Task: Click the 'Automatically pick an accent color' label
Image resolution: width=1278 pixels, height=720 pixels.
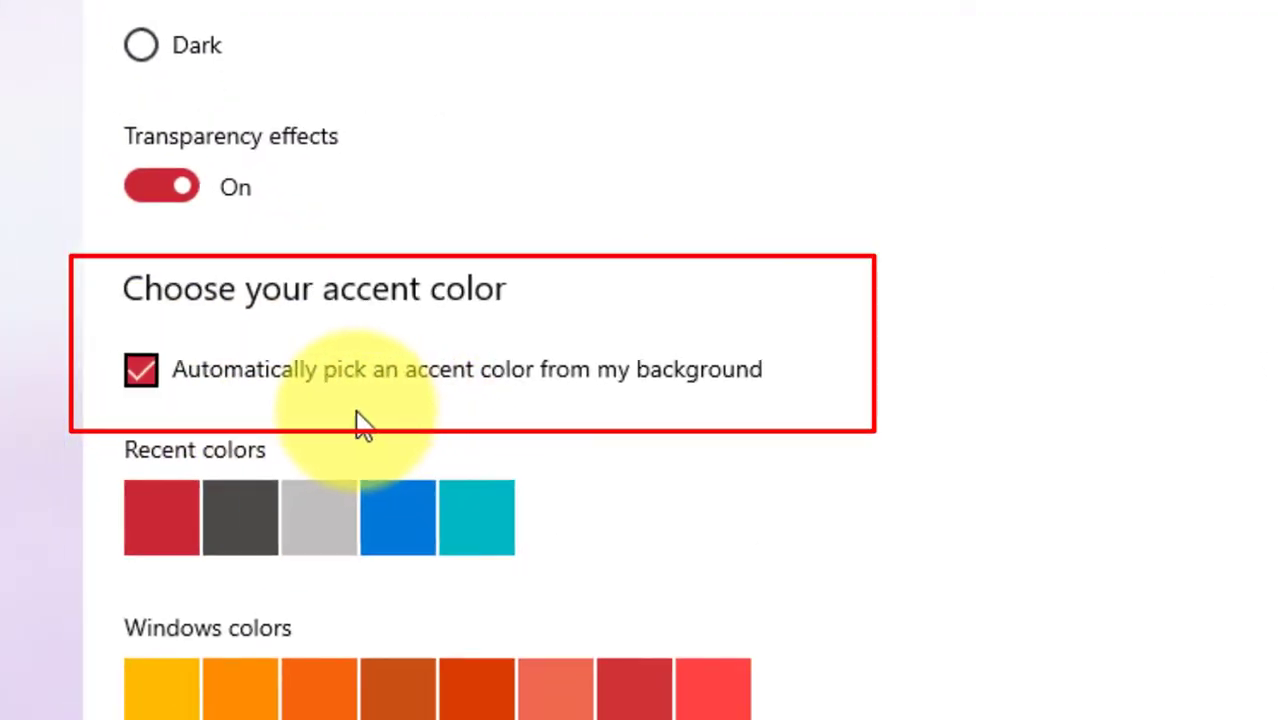Action: coord(466,370)
